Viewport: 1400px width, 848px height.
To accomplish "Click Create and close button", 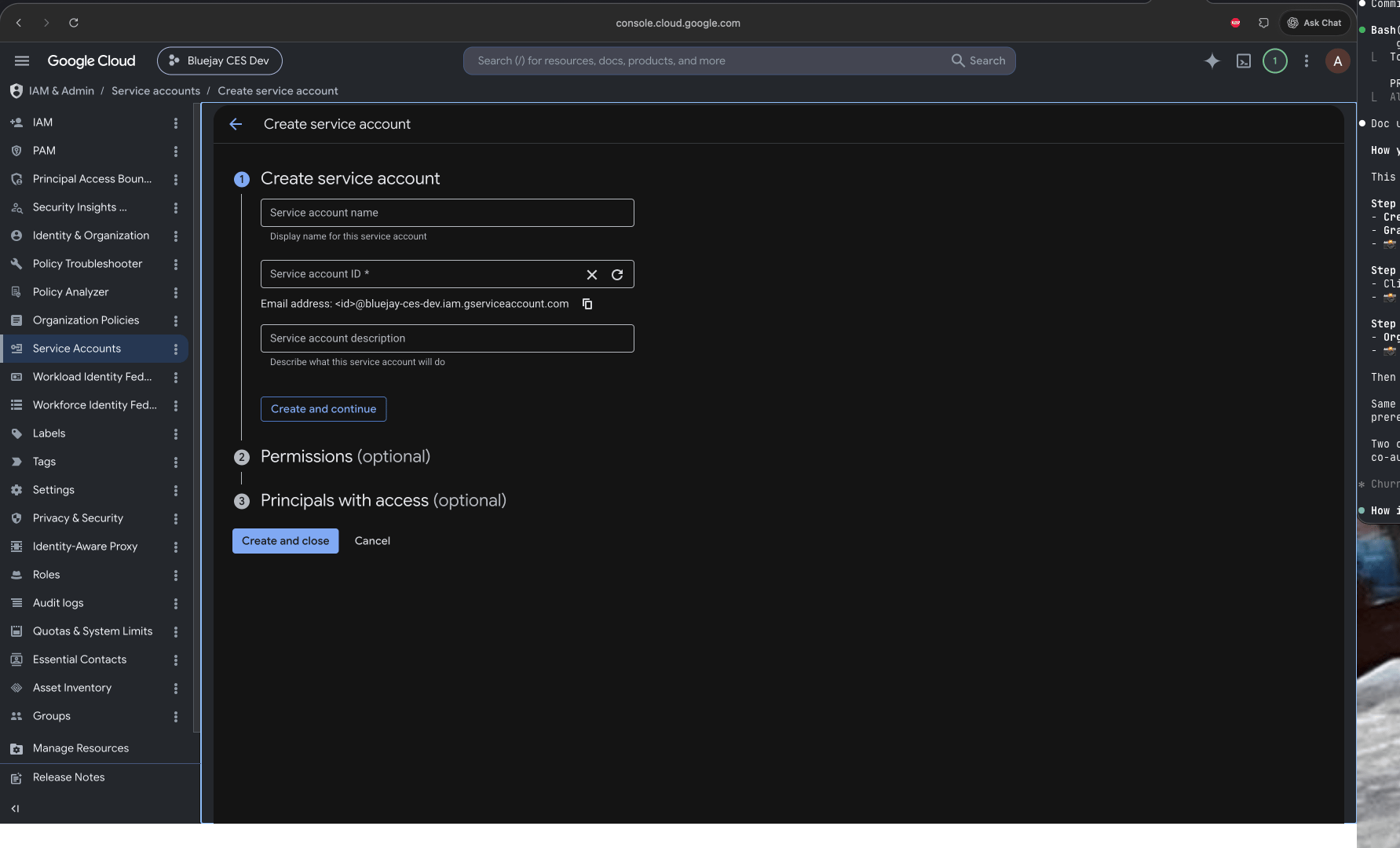I will (285, 541).
